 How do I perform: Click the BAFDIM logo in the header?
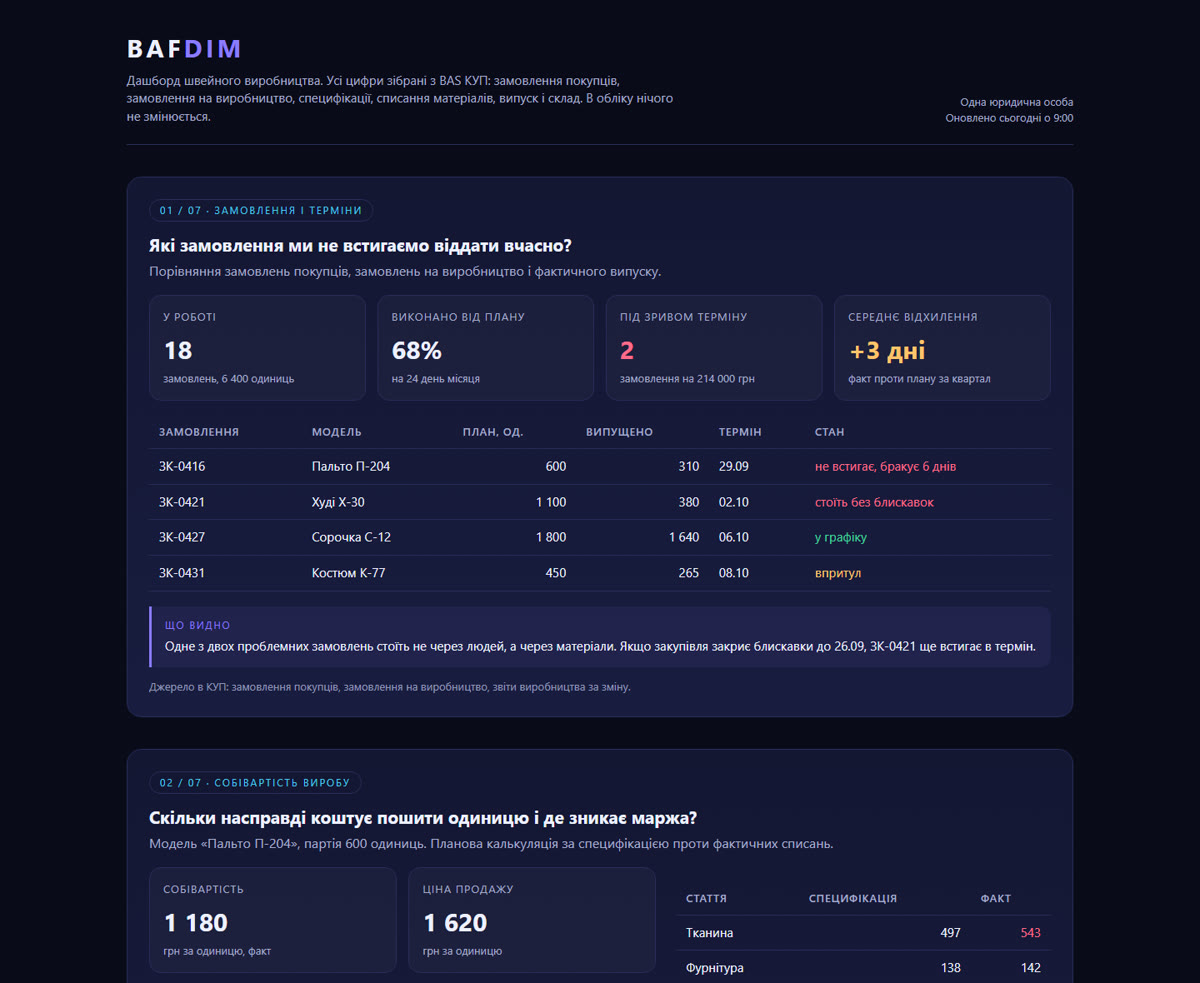coord(185,49)
